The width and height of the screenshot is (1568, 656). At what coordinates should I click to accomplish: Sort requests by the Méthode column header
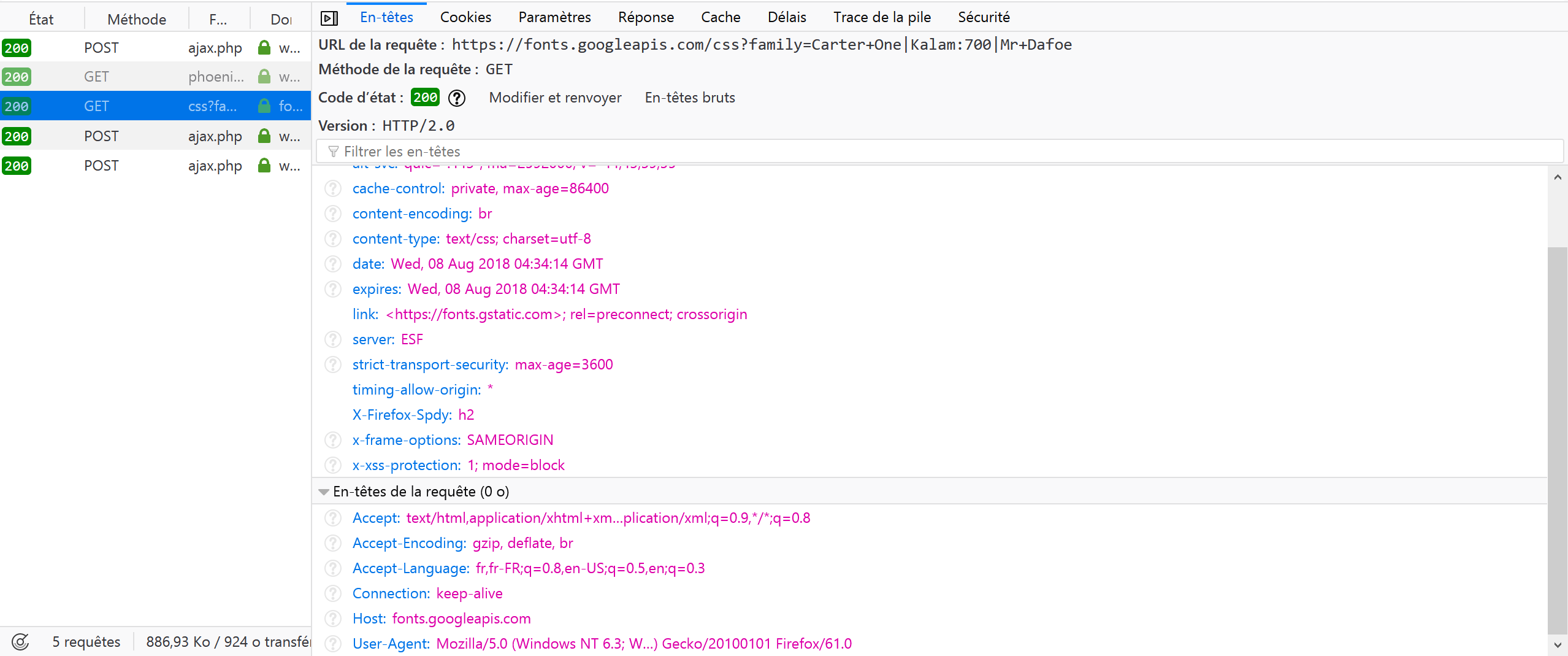coord(137,19)
